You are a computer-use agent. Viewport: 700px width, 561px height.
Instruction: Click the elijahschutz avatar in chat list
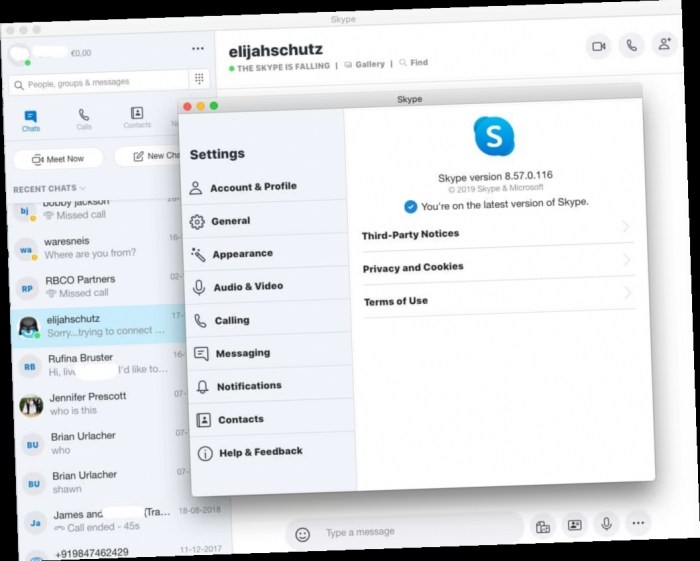29,328
